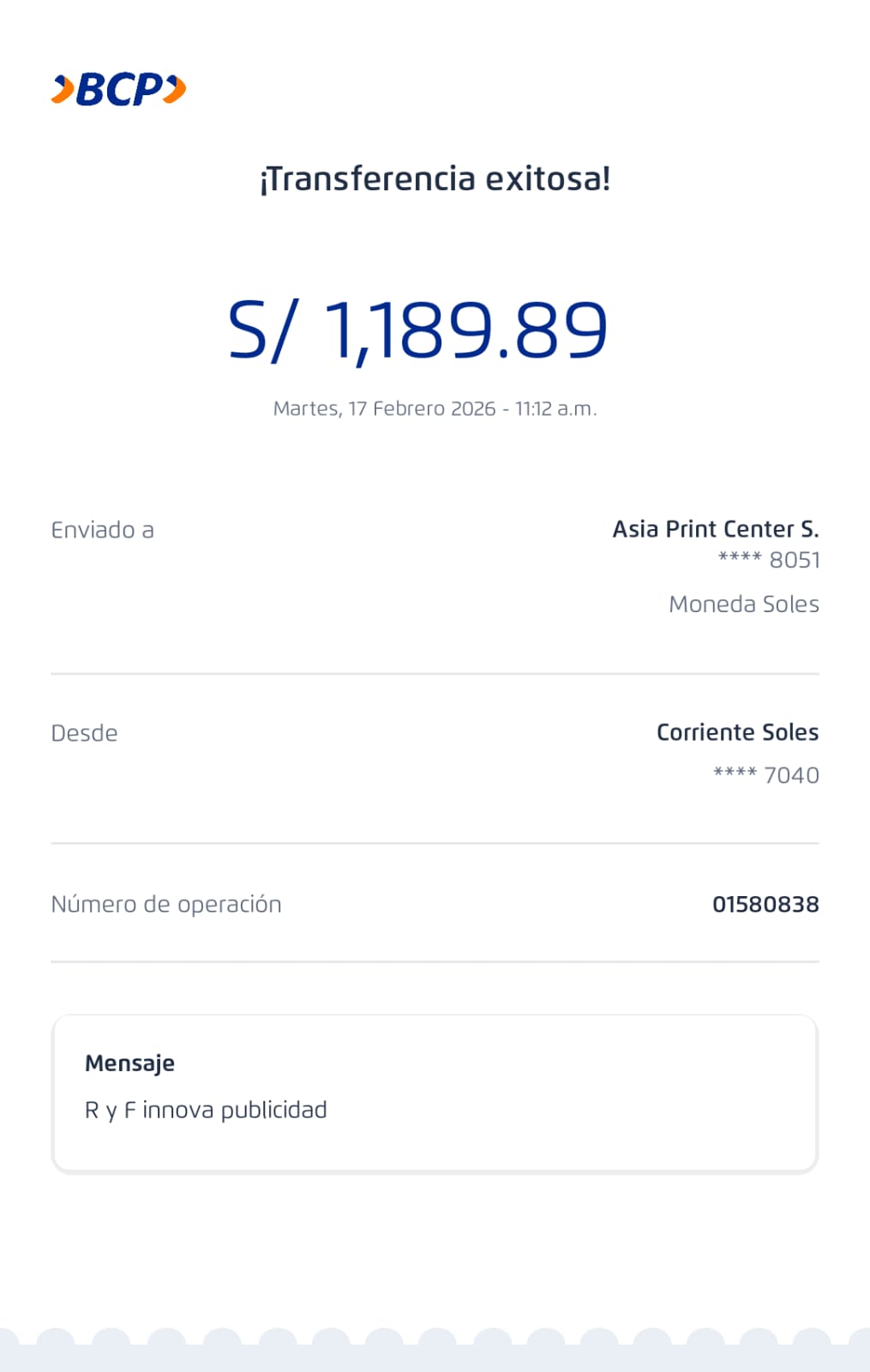The width and height of the screenshot is (870, 1372).
Task: Click the Enviado a label
Action: 102,530
